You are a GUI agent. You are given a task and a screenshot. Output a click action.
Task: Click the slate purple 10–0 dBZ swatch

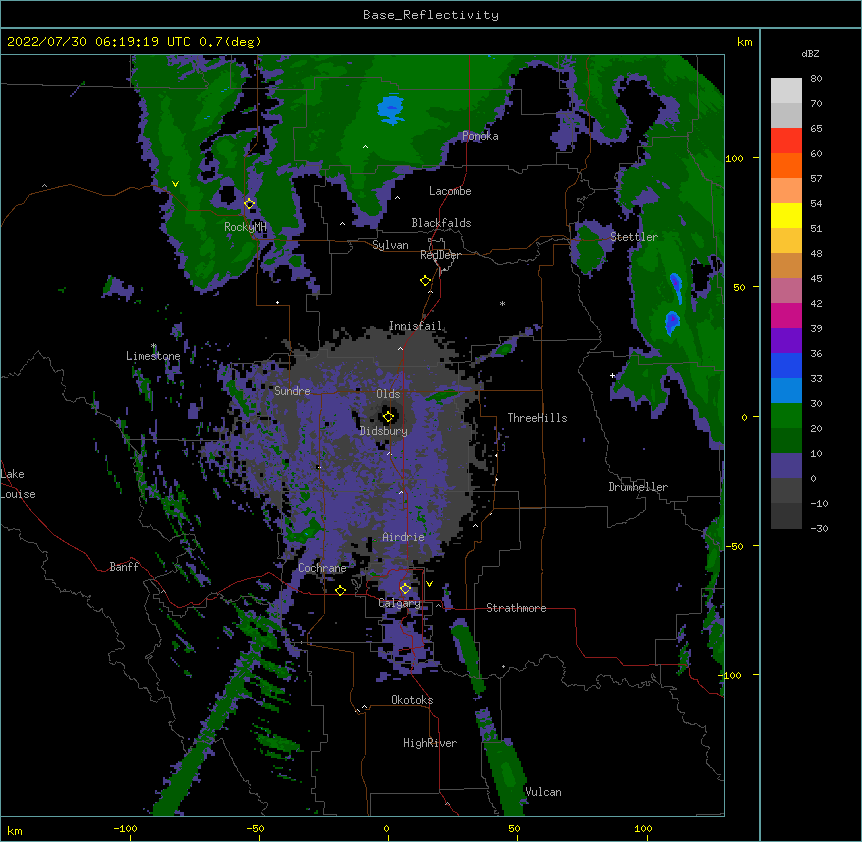(786, 466)
